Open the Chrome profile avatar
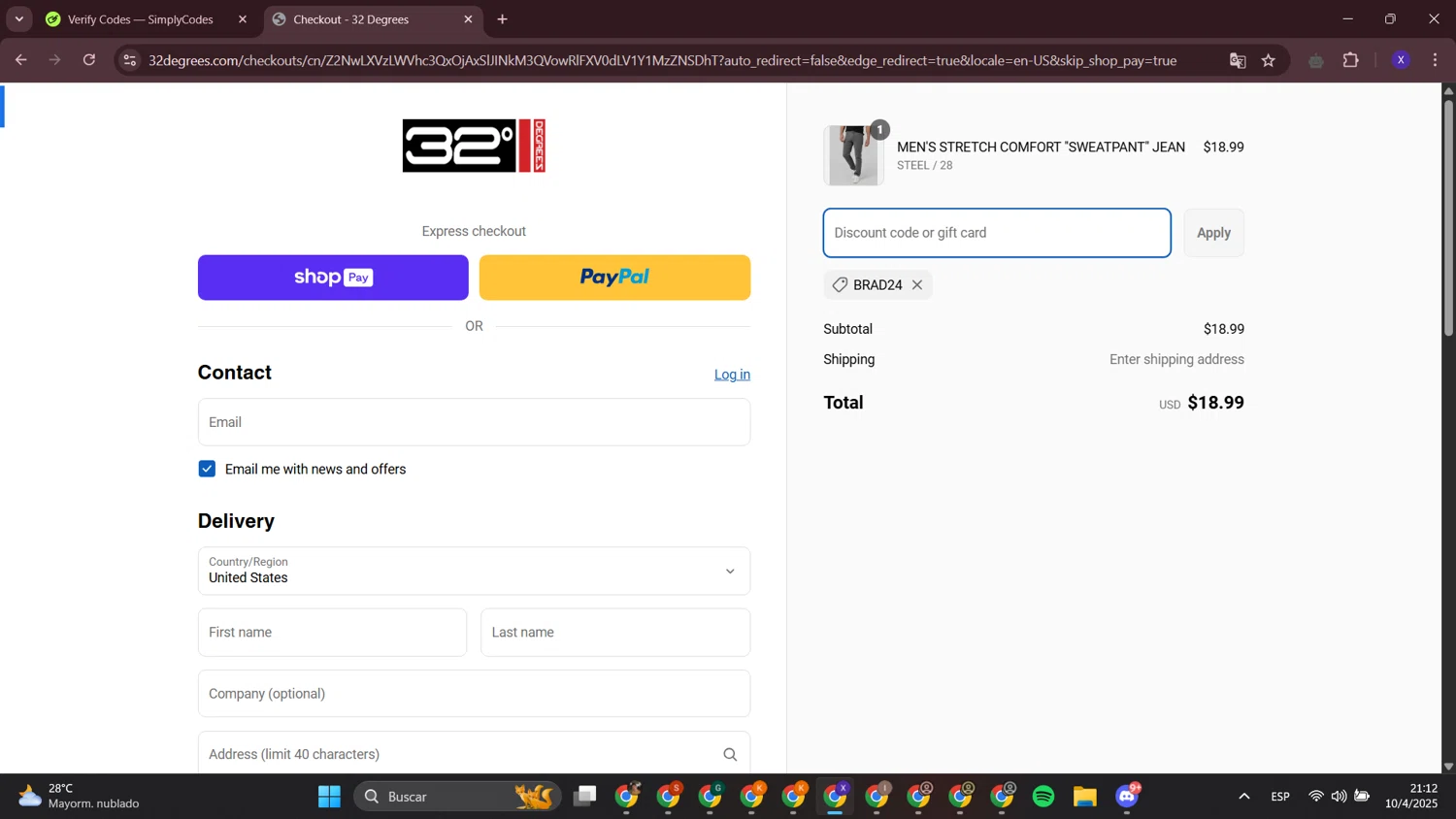Screen dimensions: 1456x819 pos(1401,60)
